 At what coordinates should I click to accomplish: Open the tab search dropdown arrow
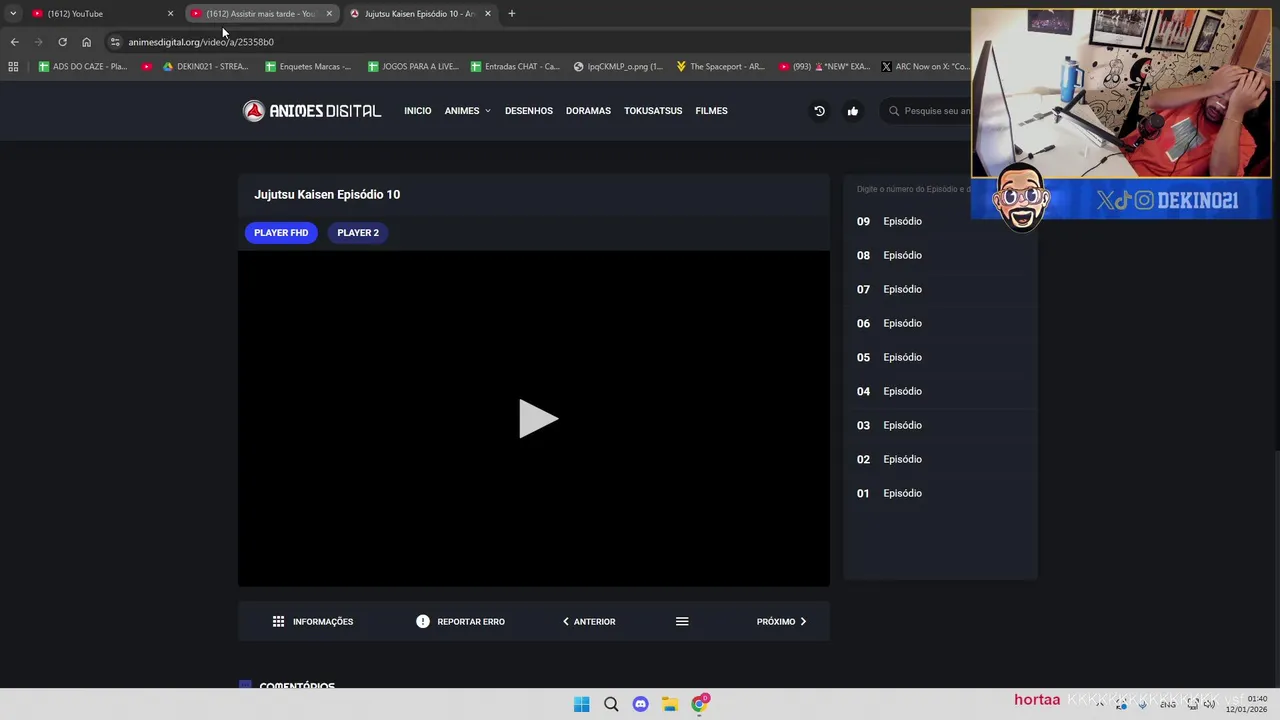[13, 14]
